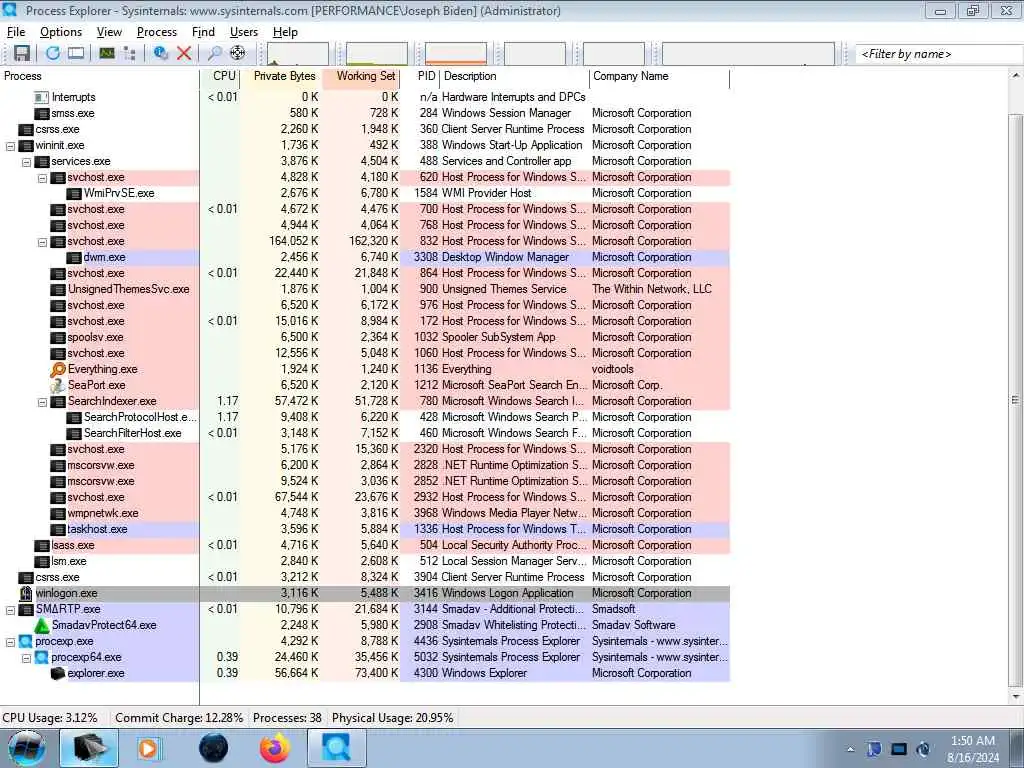Click the orange physical memory mini graph
The width and height of the screenshot is (1024, 768).
(456, 54)
